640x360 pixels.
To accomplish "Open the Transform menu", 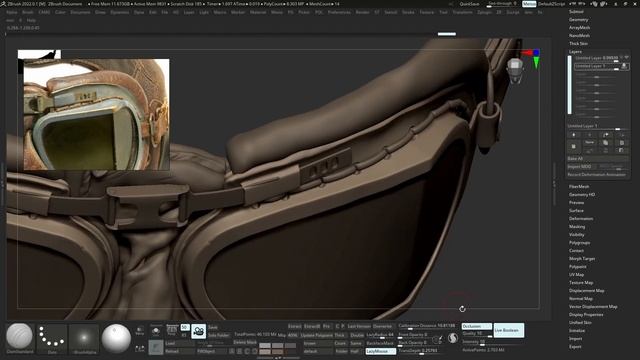I will tap(462, 12).
